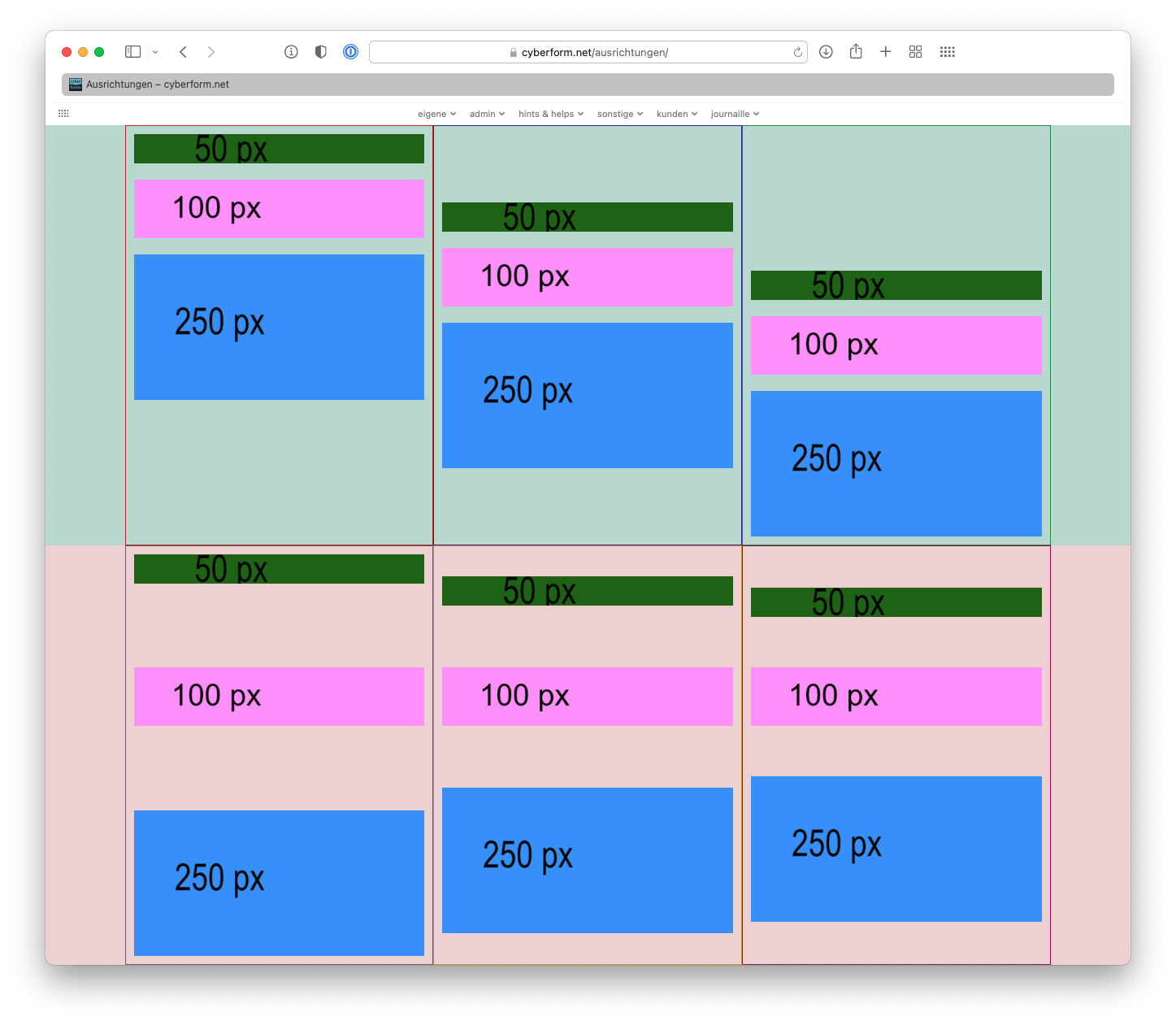
Task: Open the admin favorites folder
Action: point(487,114)
